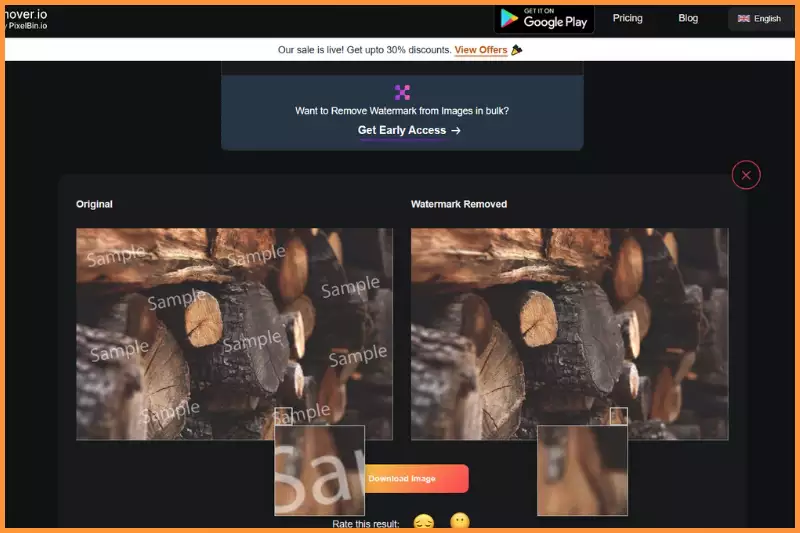This screenshot has width=800, height=533.
Task: Click the bulk watermark removal prompt text
Action: pyautogui.click(x=402, y=111)
